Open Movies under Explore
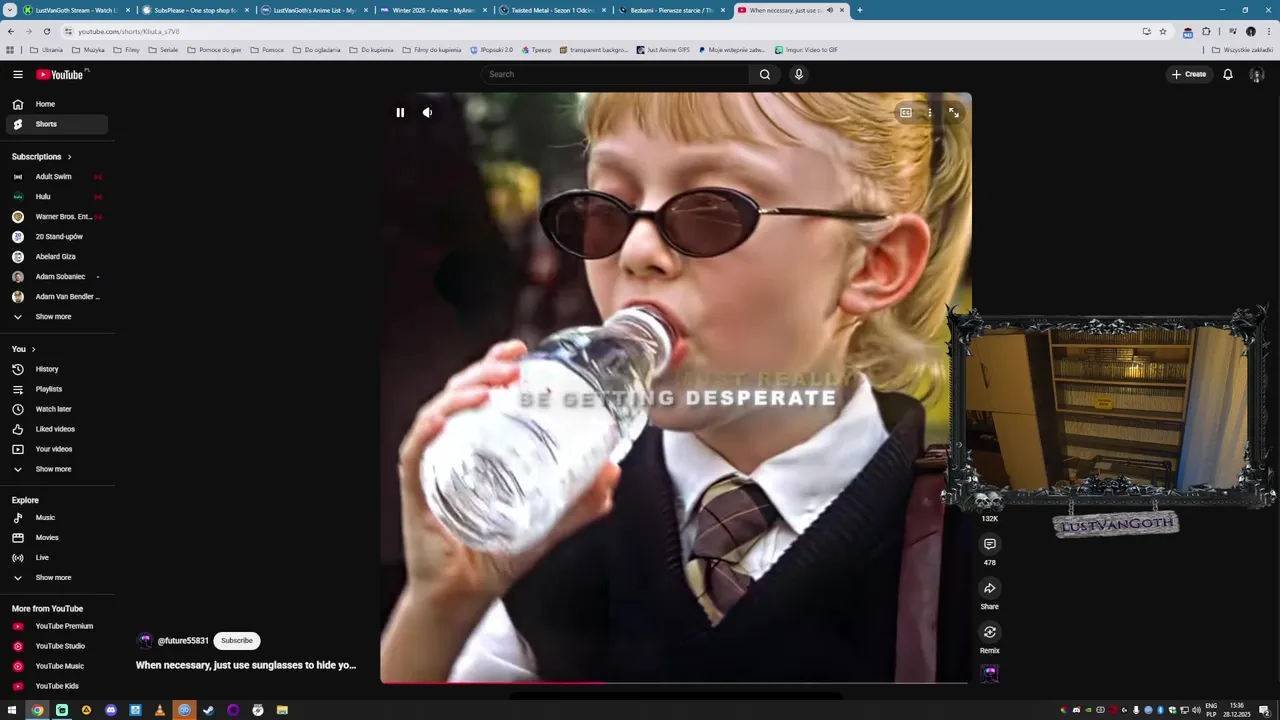This screenshot has width=1280, height=720. pos(57,538)
